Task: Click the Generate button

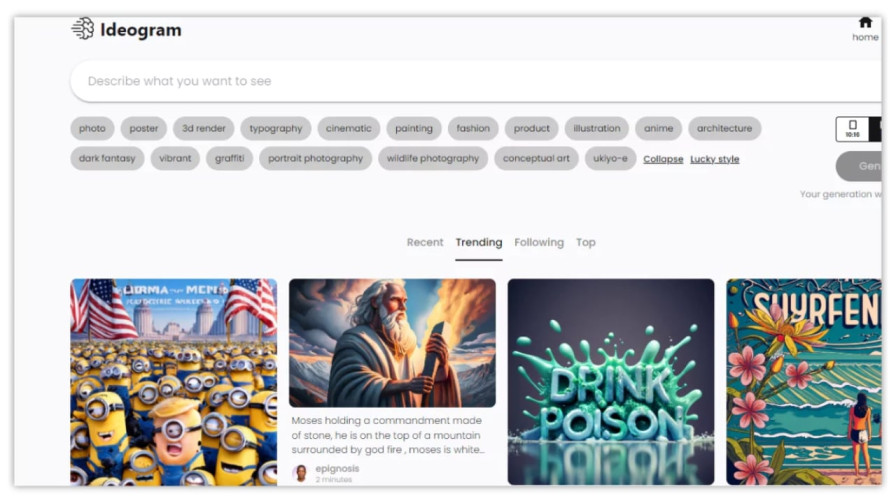Action: [859, 166]
